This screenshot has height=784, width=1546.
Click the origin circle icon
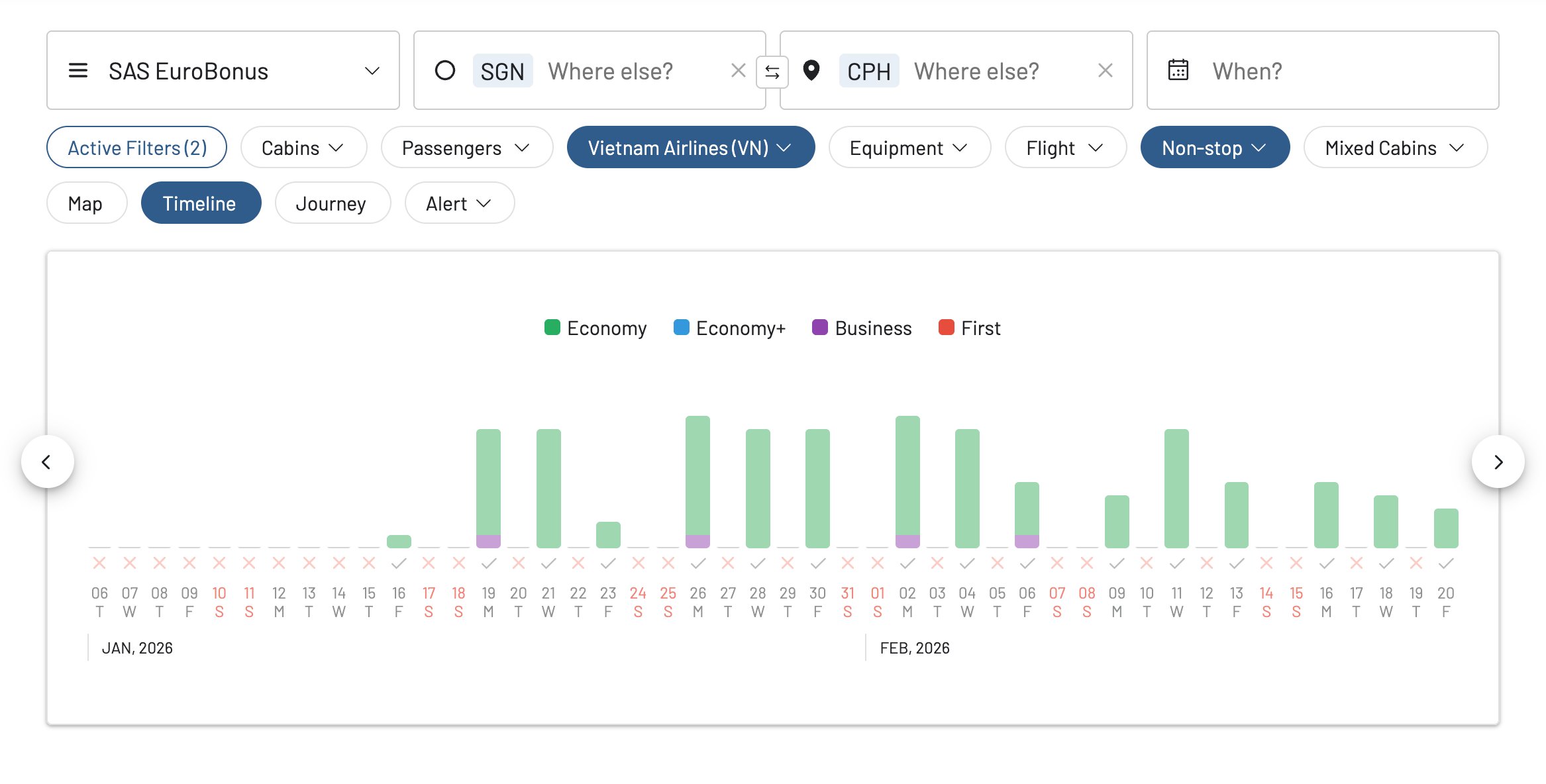[444, 70]
